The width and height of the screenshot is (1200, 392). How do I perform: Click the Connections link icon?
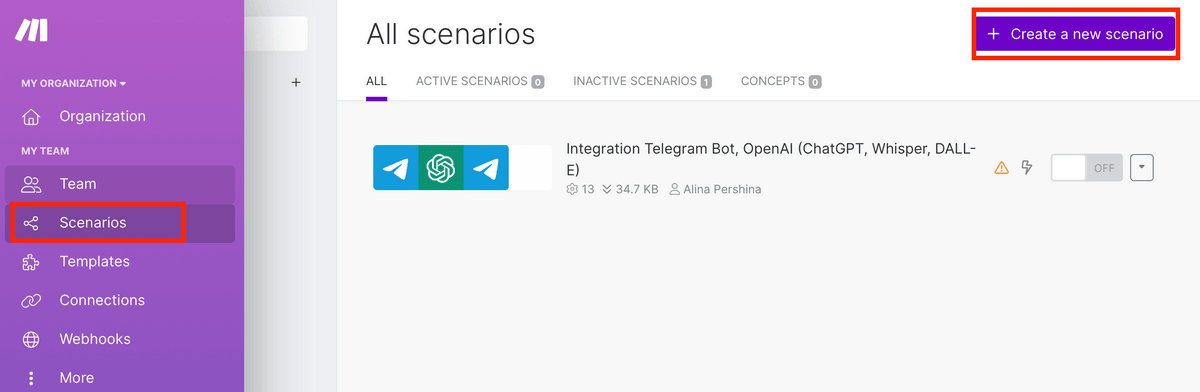(31, 300)
